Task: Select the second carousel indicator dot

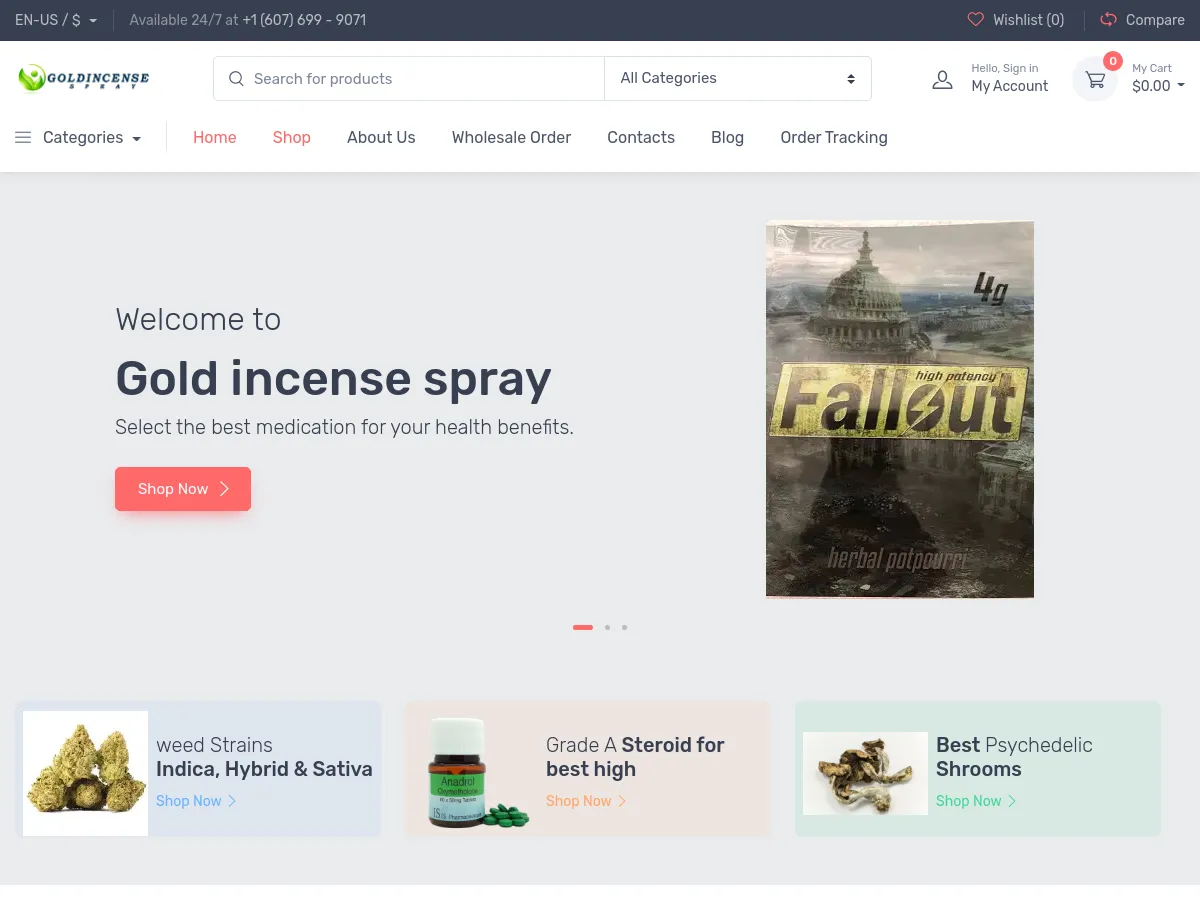Action: pos(607,627)
